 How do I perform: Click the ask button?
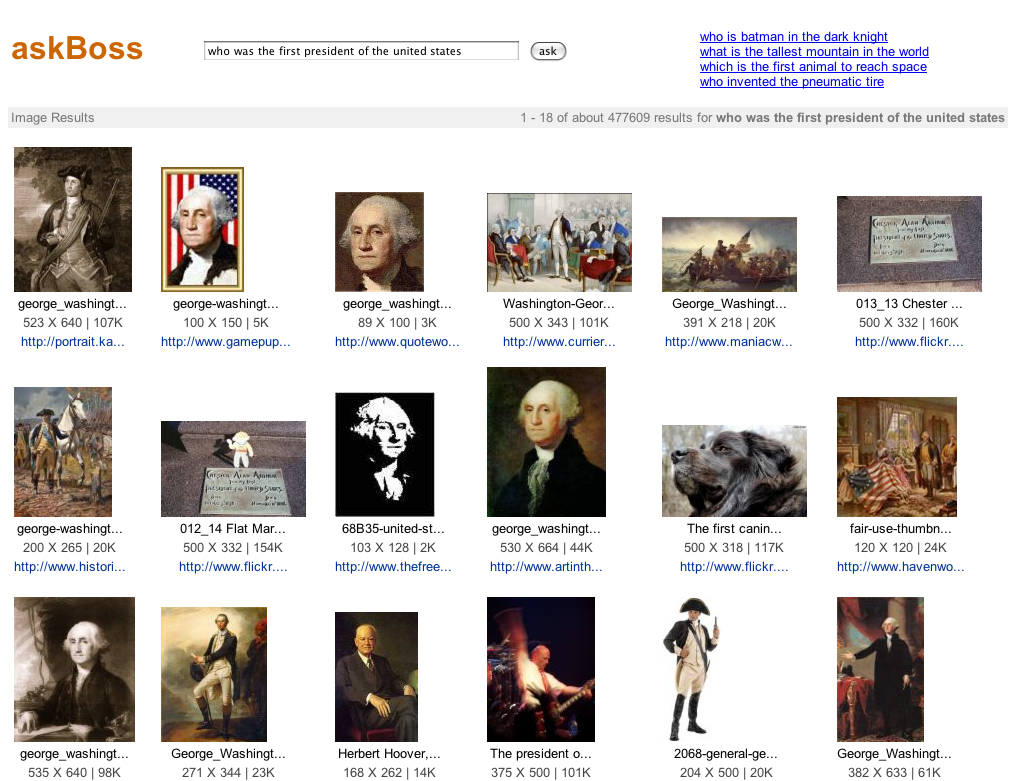pos(548,51)
